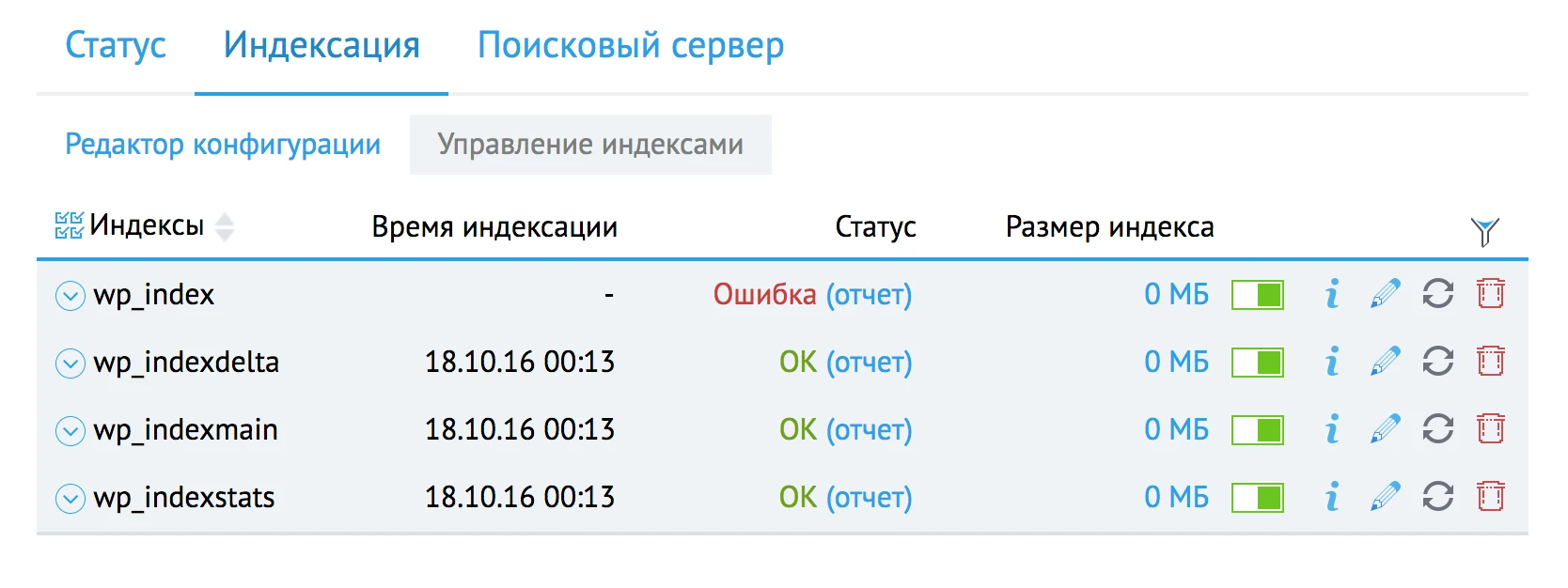This screenshot has width=1568, height=588.
Task: Open the filter funnel in the table header
Action: tap(1483, 227)
